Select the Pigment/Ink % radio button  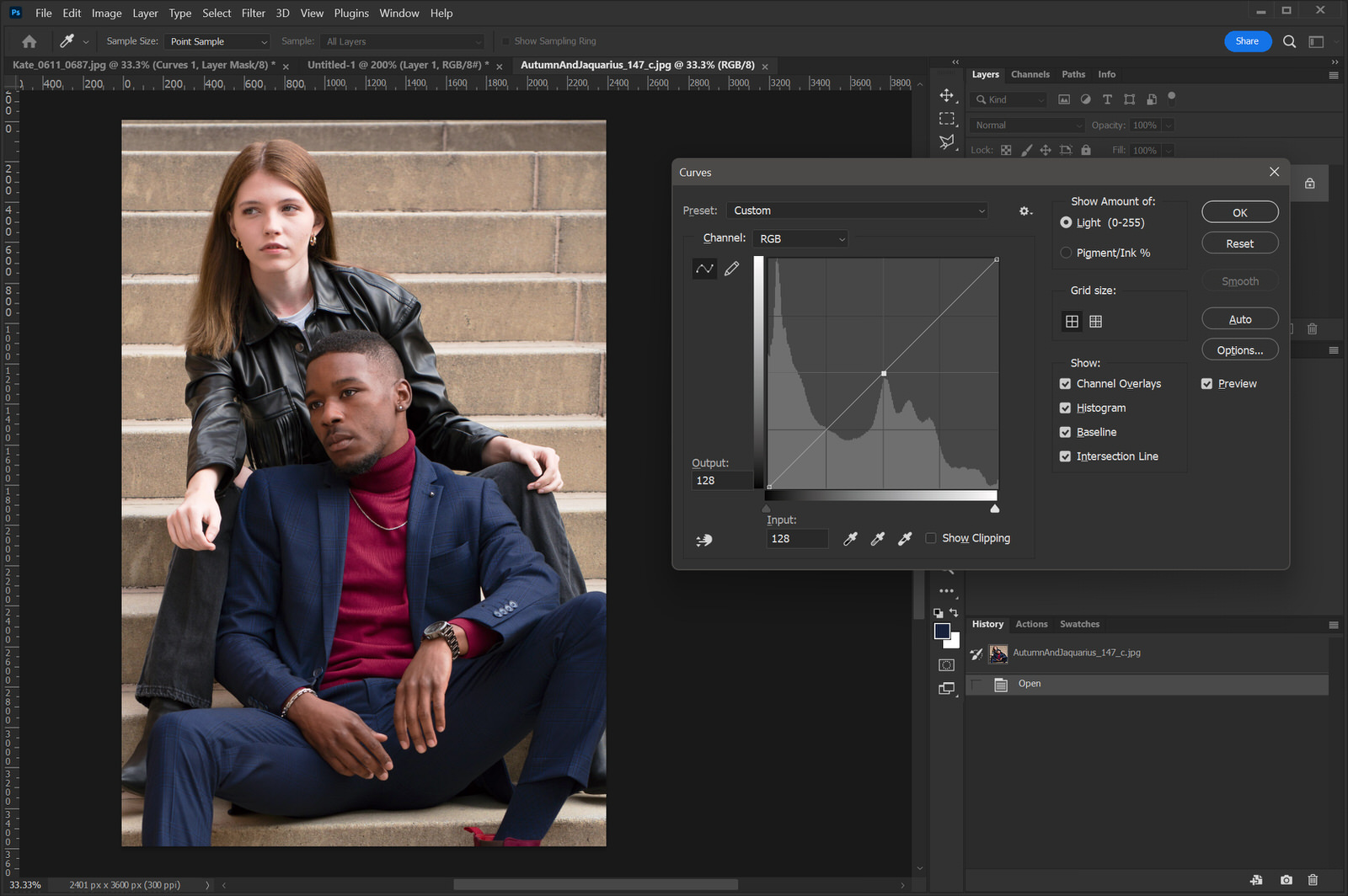[1066, 253]
